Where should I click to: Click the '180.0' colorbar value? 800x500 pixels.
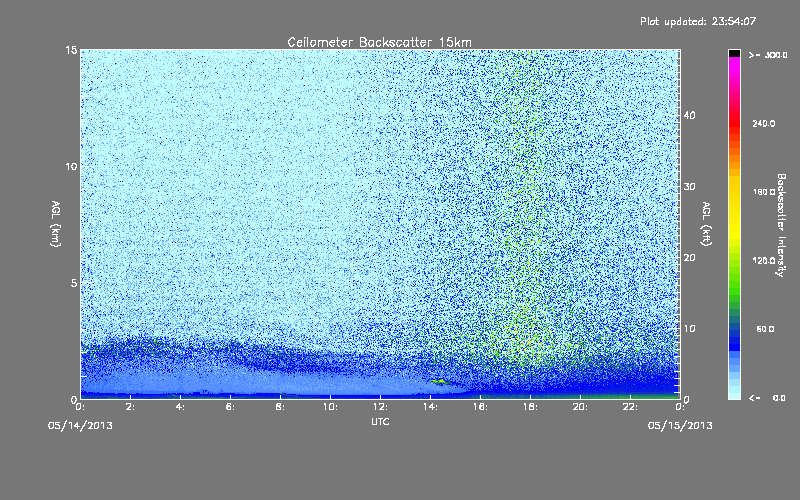[764, 192]
